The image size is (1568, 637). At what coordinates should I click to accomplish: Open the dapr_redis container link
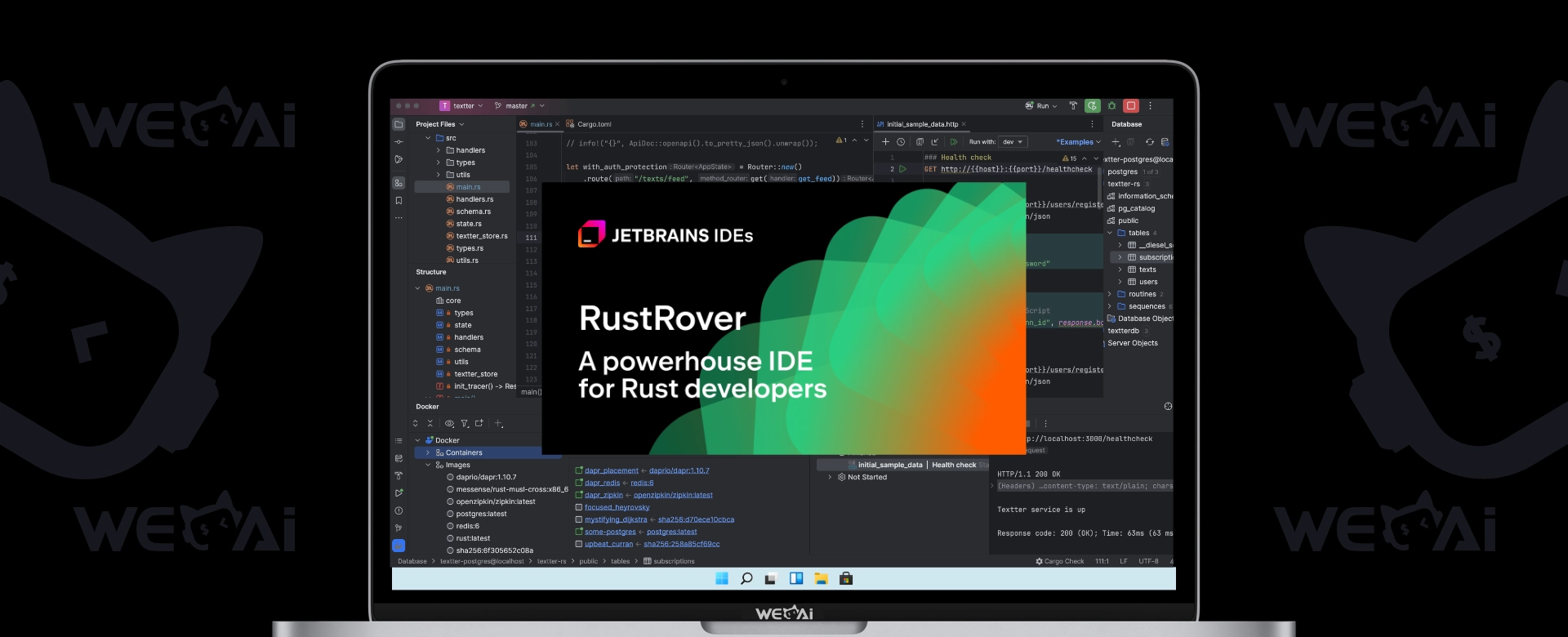pos(603,483)
